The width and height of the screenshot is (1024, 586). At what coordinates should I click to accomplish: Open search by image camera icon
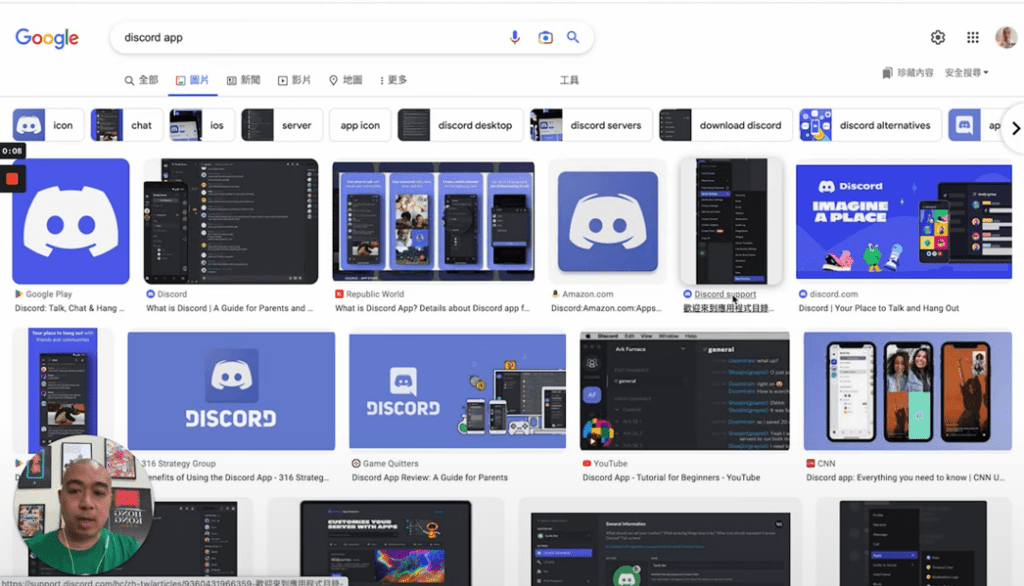545,37
